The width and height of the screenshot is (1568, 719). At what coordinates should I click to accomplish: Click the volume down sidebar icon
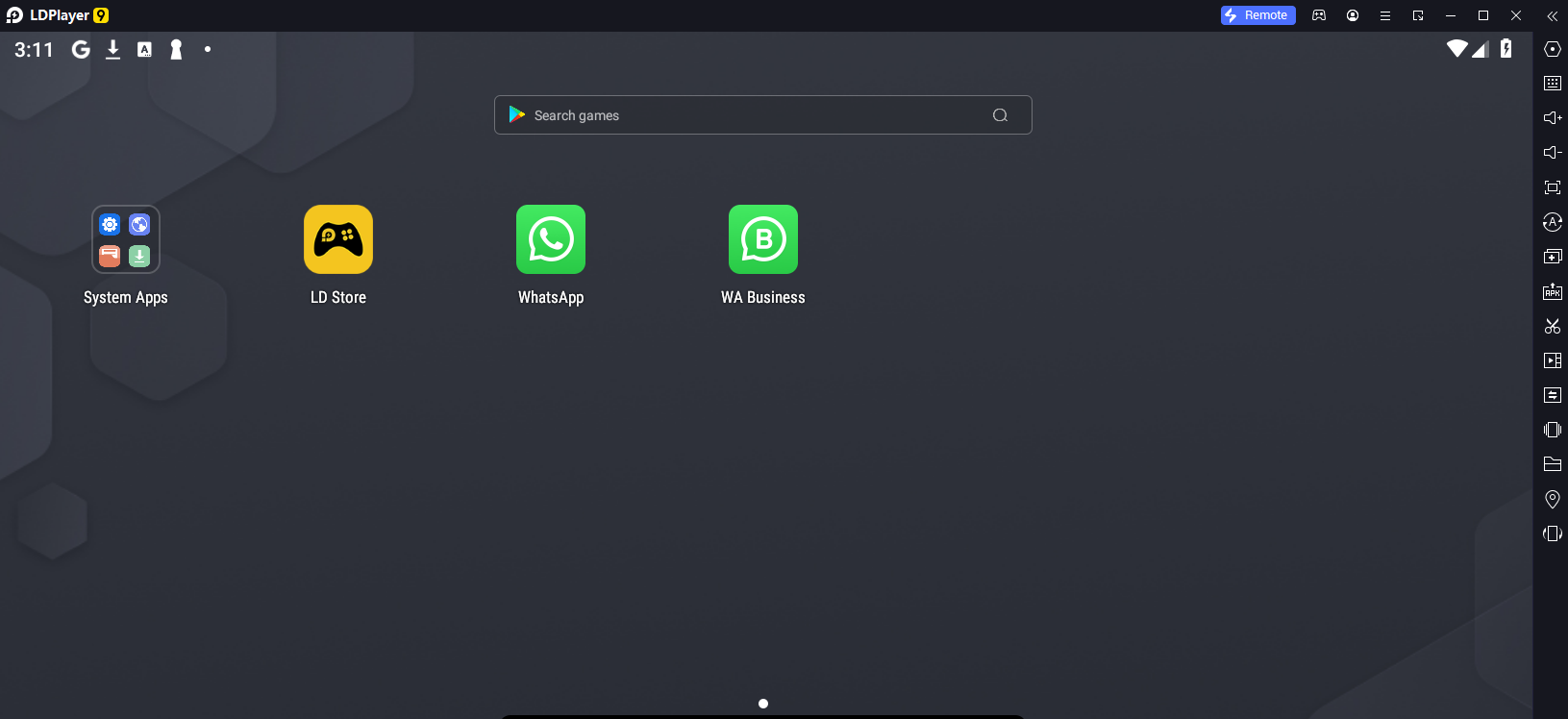[x=1553, y=153]
